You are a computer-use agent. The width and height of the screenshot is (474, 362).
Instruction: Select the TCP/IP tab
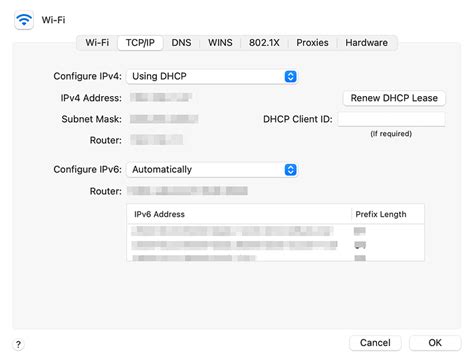tap(140, 43)
